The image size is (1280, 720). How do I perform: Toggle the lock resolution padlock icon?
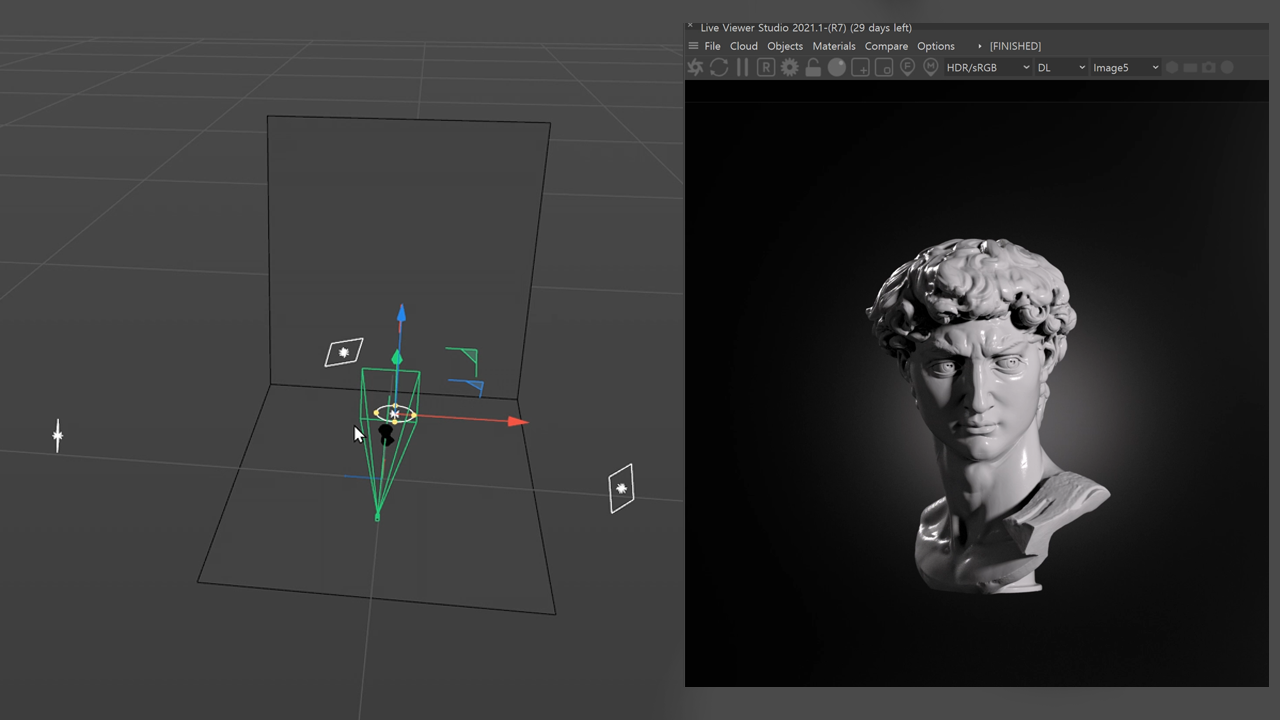(x=813, y=67)
